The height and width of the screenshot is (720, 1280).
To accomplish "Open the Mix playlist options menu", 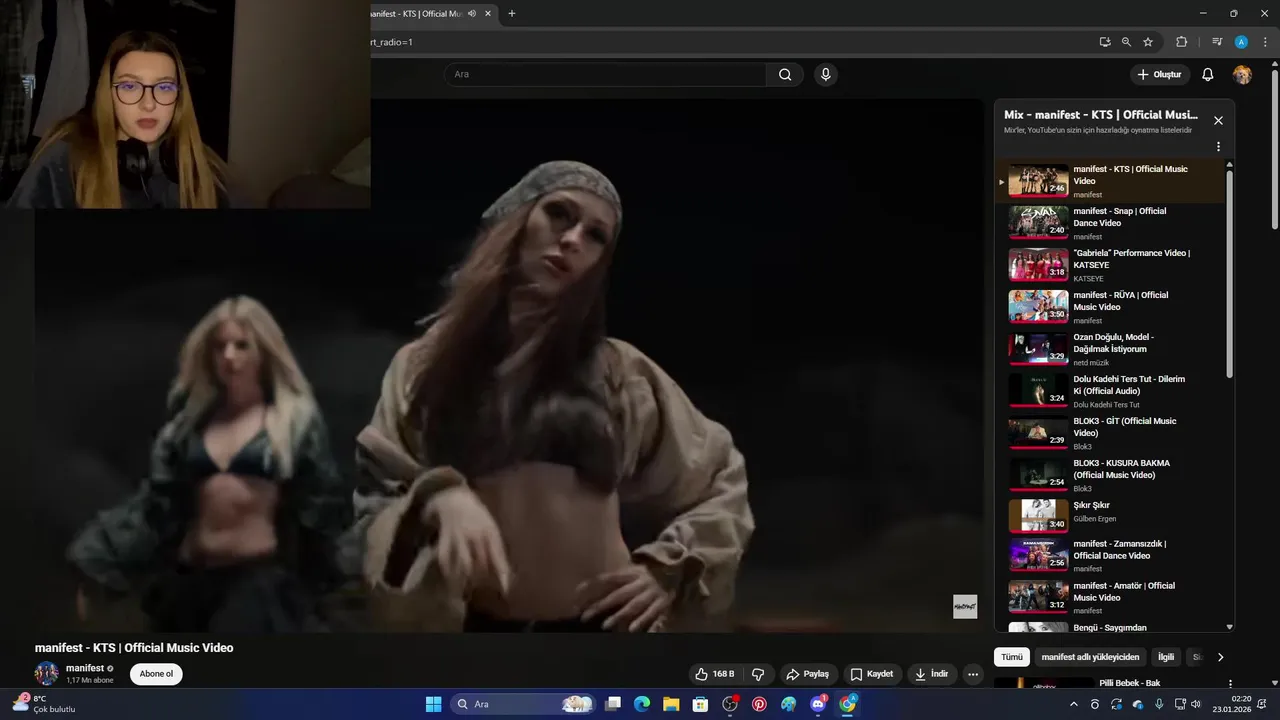I will click(1218, 147).
